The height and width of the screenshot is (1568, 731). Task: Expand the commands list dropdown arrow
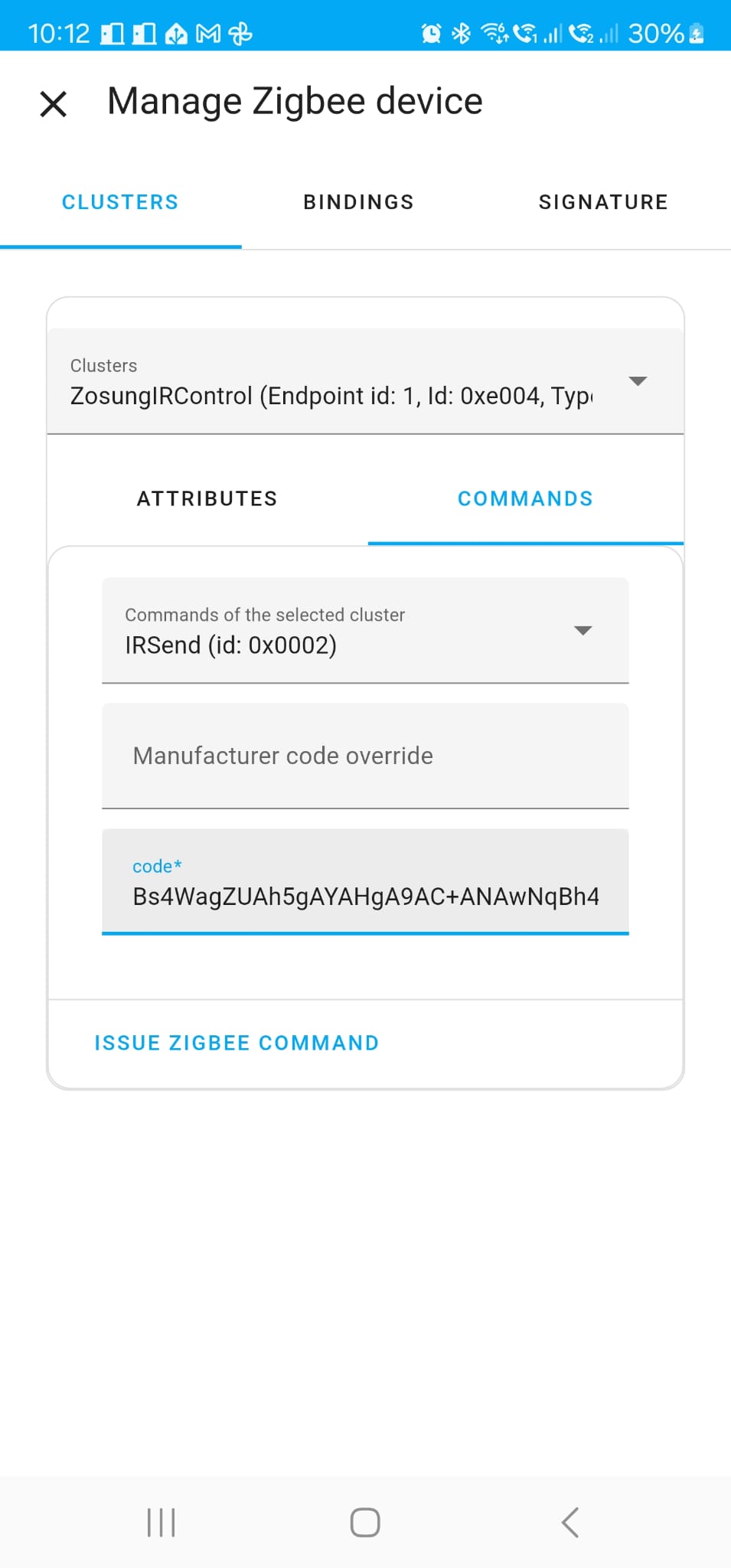point(583,631)
